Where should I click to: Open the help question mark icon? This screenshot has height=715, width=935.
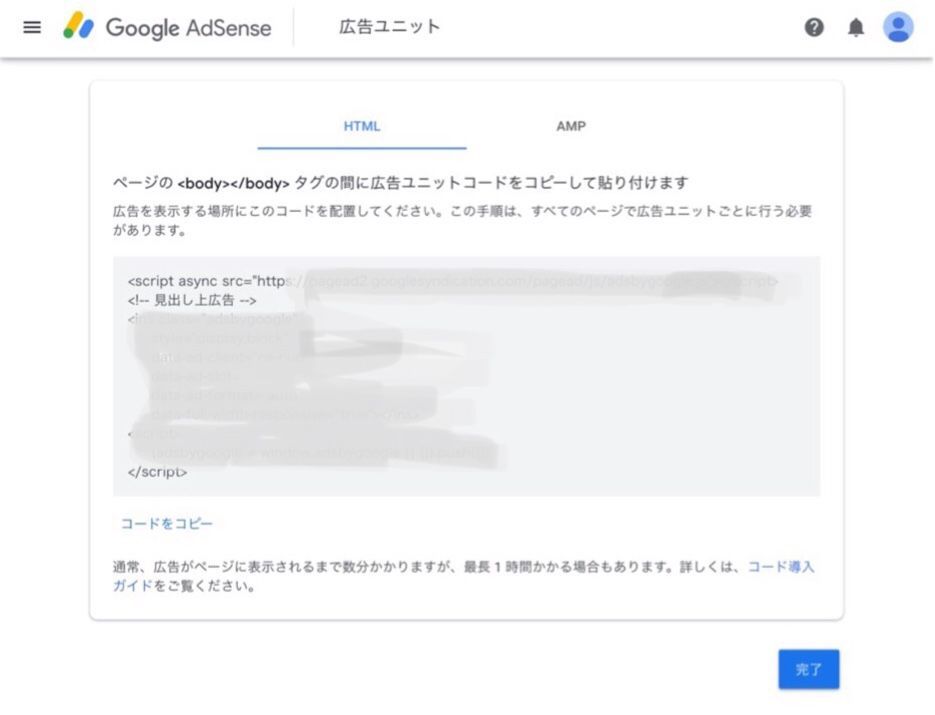pyautogui.click(x=814, y=27)
